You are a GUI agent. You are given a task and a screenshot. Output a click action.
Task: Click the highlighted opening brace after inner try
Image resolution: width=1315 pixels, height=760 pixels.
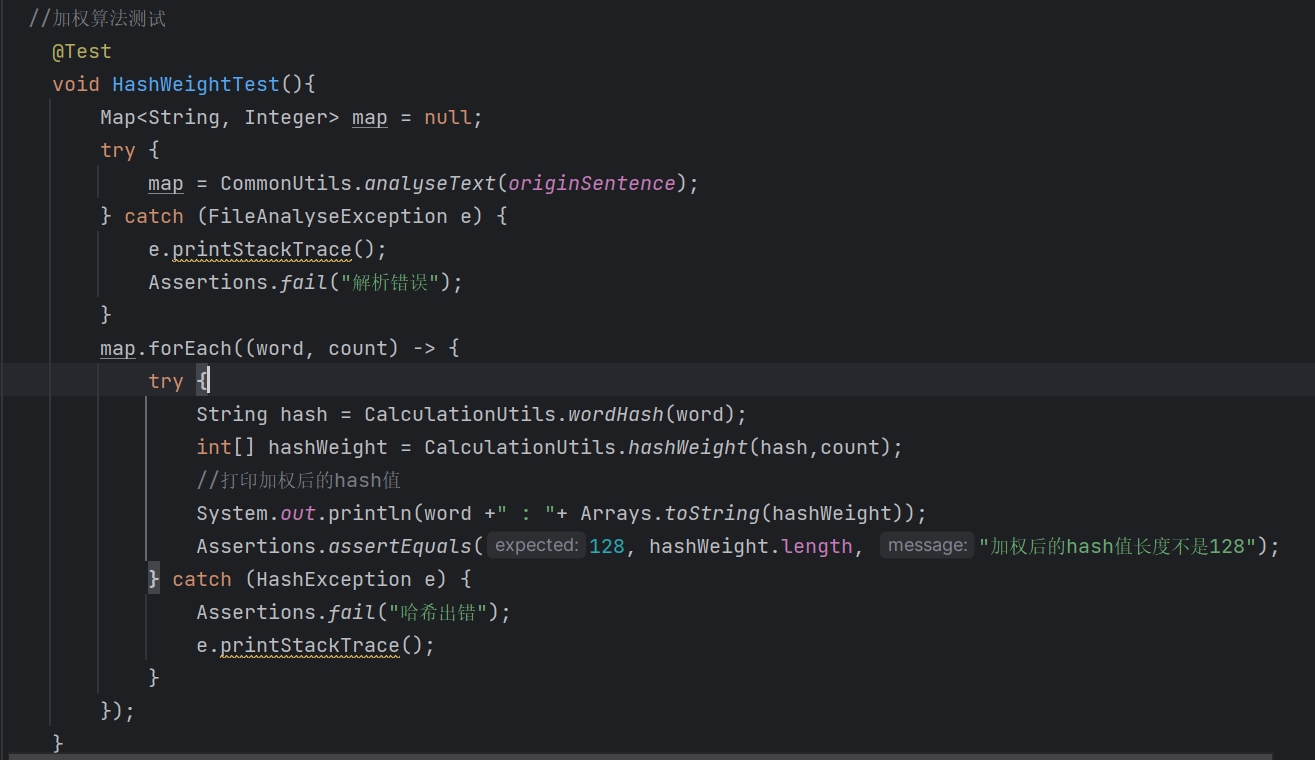[x=202, y=381]
